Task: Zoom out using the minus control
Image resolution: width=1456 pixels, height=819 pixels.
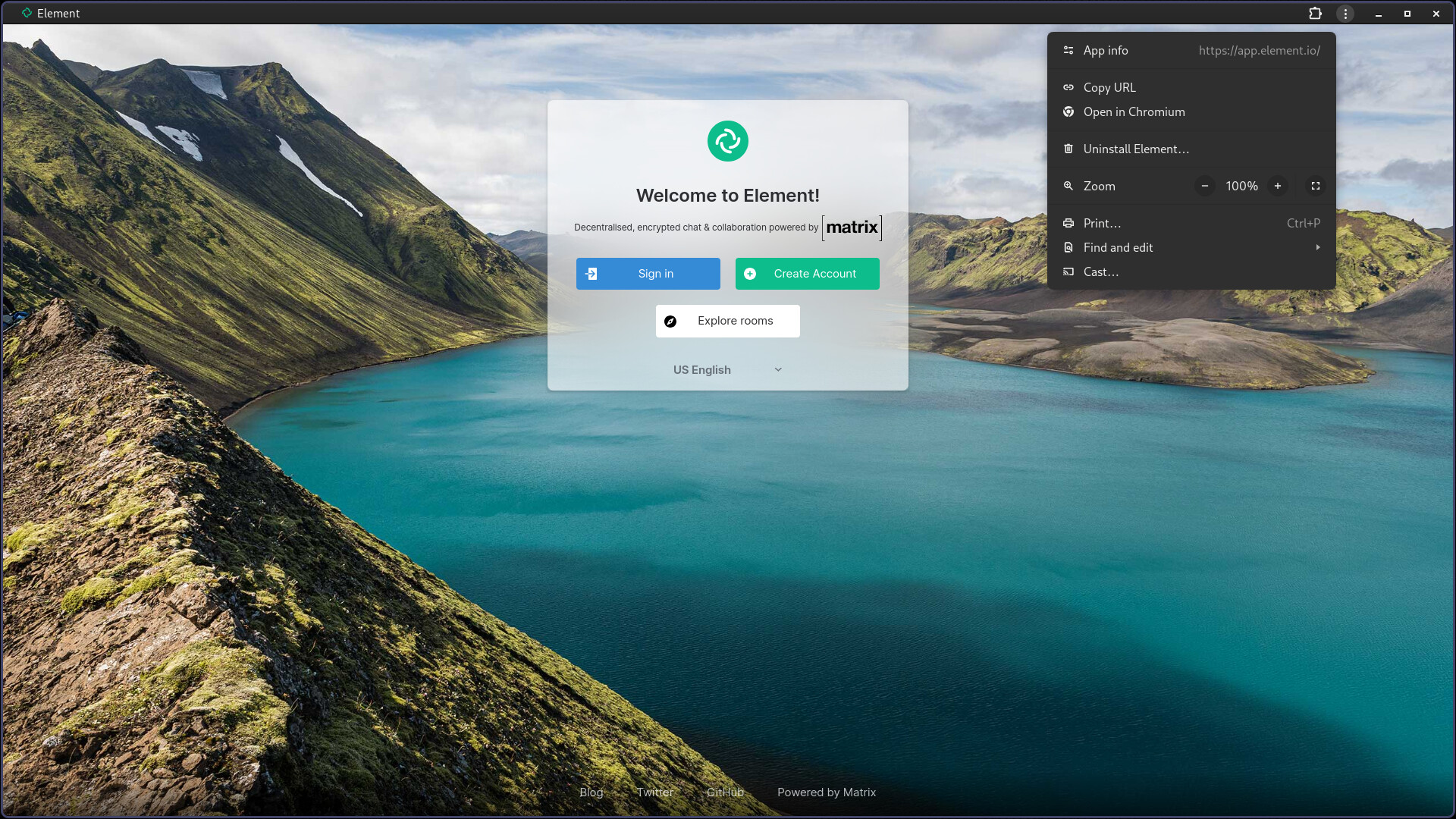Action: (1204, 186)
